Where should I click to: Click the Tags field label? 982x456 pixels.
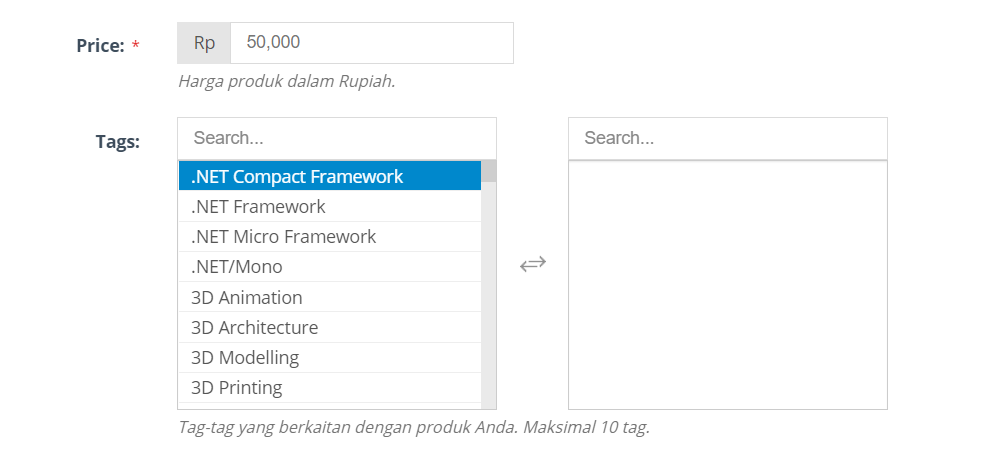[x=118, y=142]
